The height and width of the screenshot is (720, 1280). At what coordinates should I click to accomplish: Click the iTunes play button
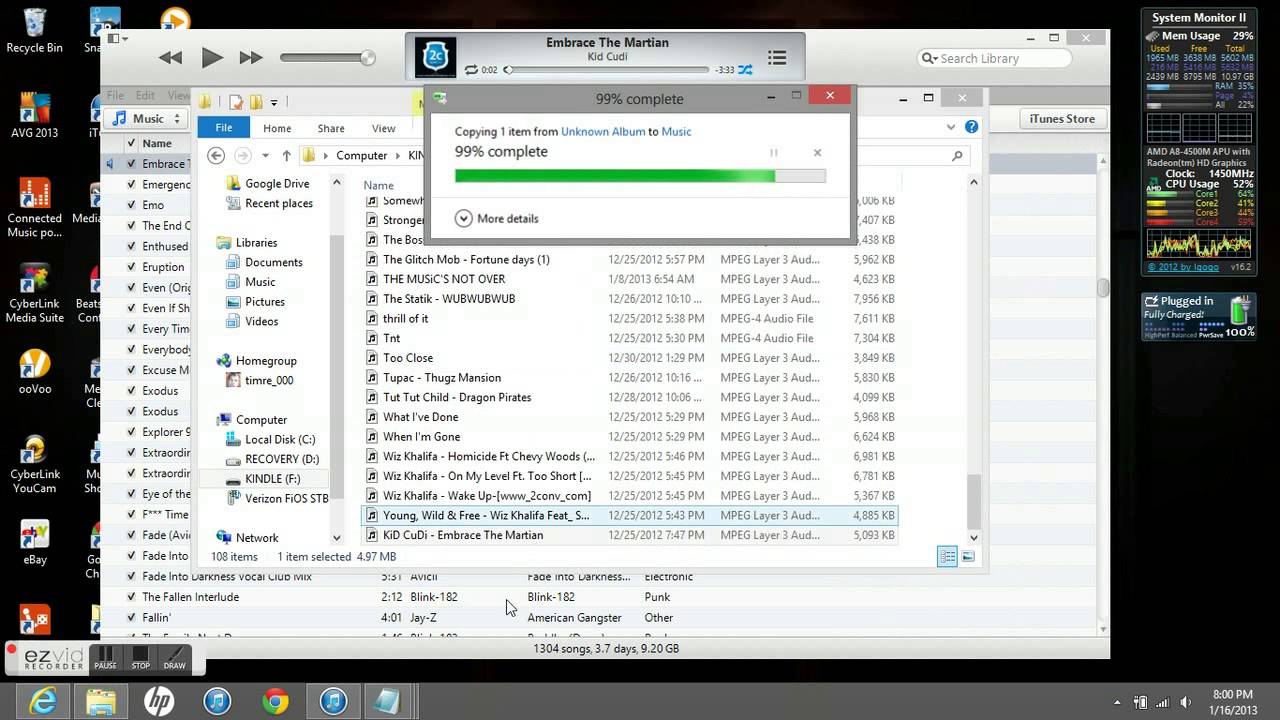click(x=211, y=58)
